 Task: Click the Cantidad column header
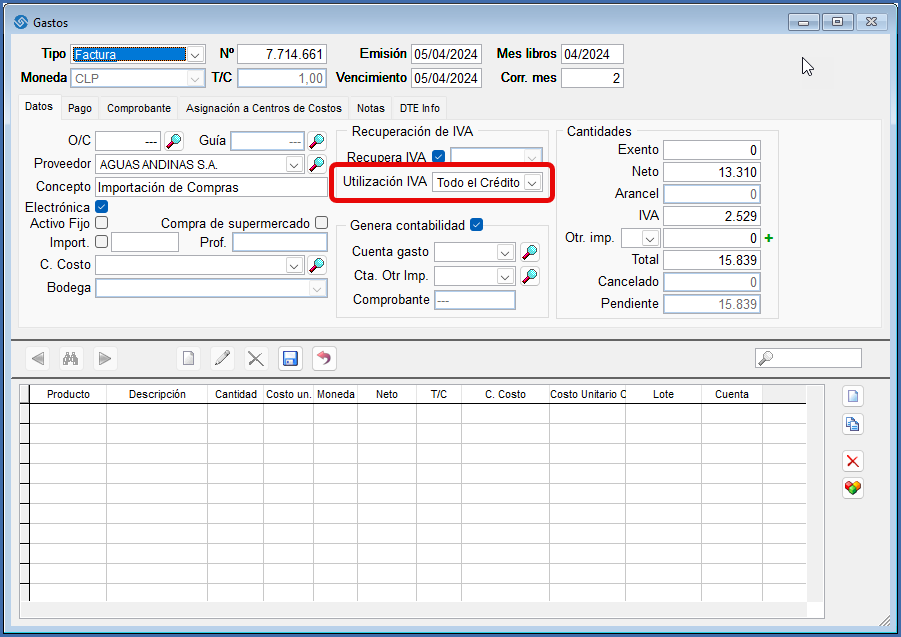(x=236, y=394)
